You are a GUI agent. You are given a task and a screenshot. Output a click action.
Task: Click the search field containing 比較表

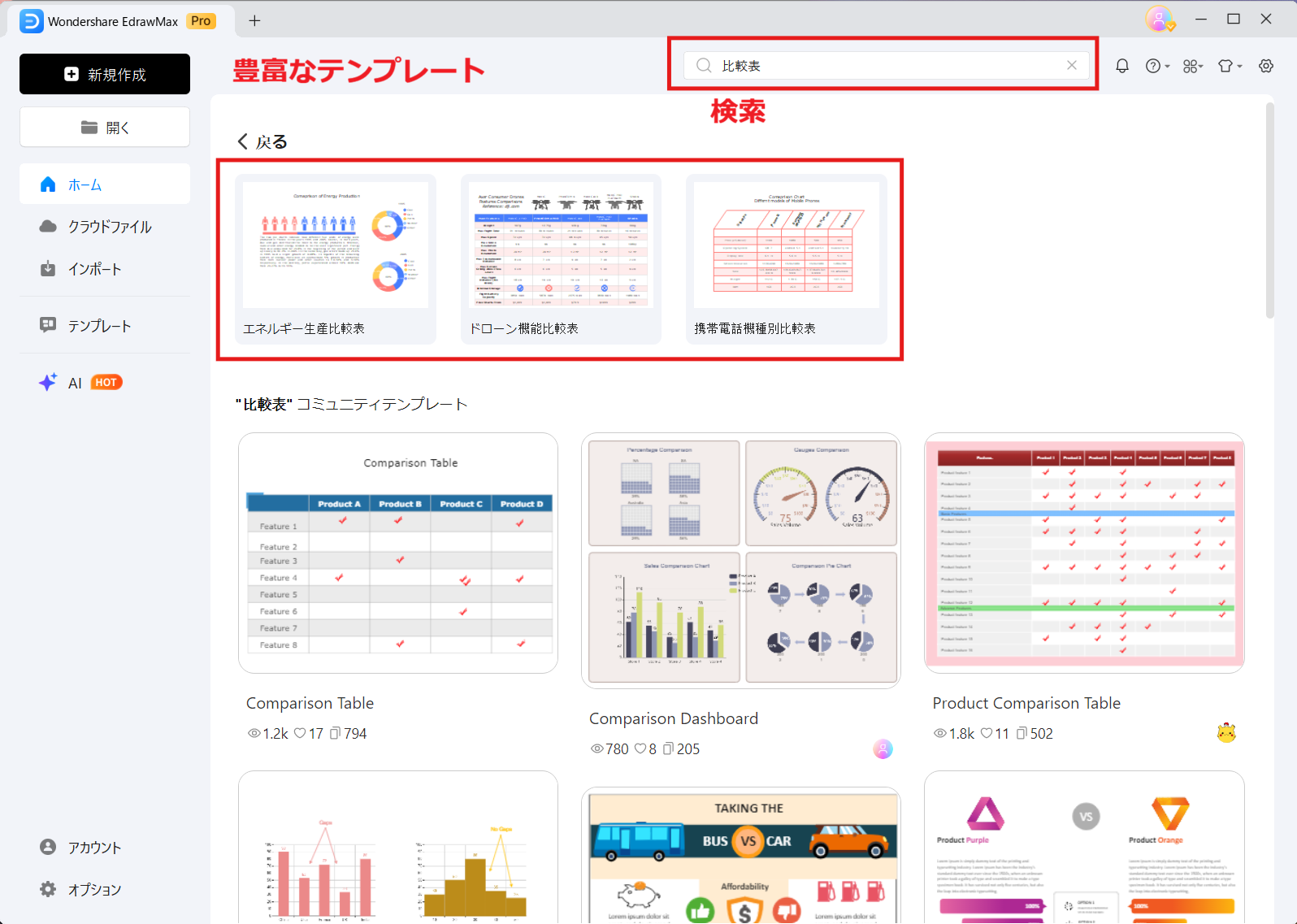(x=886, y=66)
